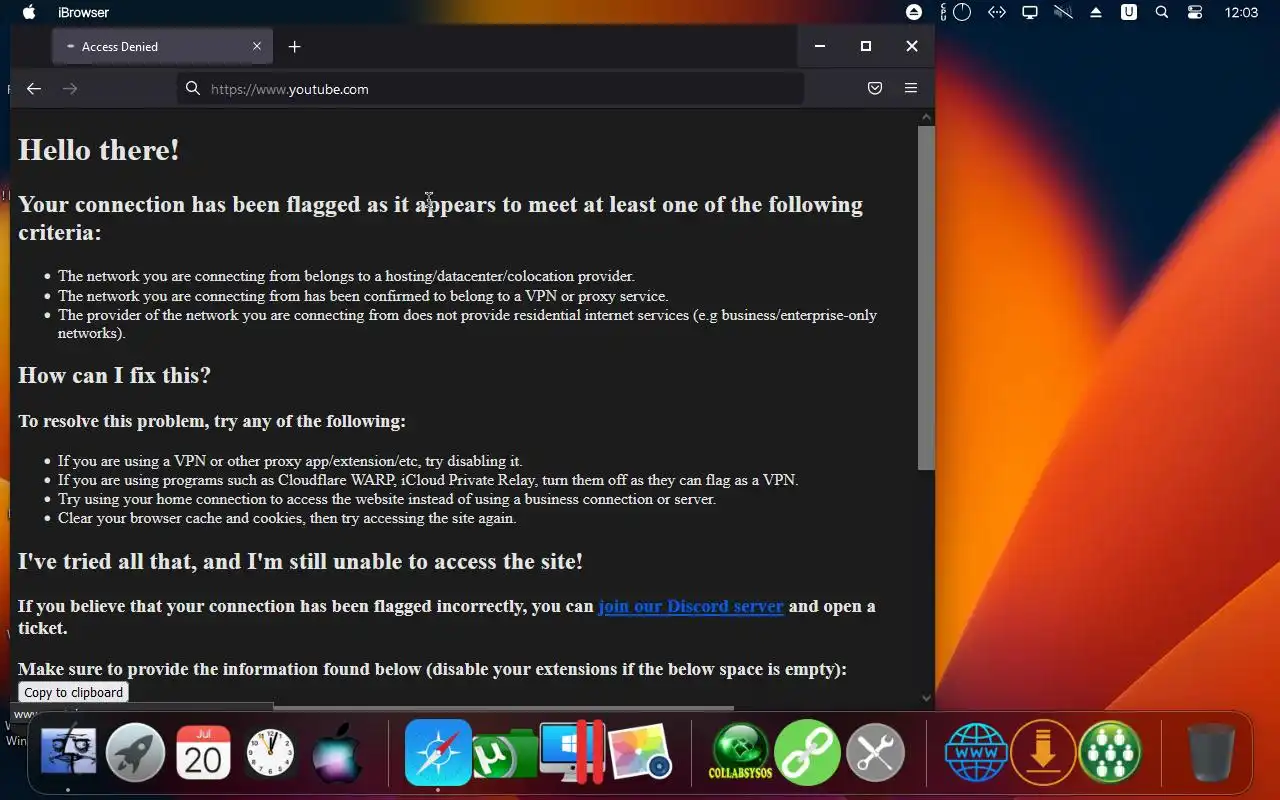Click the How can I fix this? heading
This screenshot has height=800, width=1280.
pos(114,375)
